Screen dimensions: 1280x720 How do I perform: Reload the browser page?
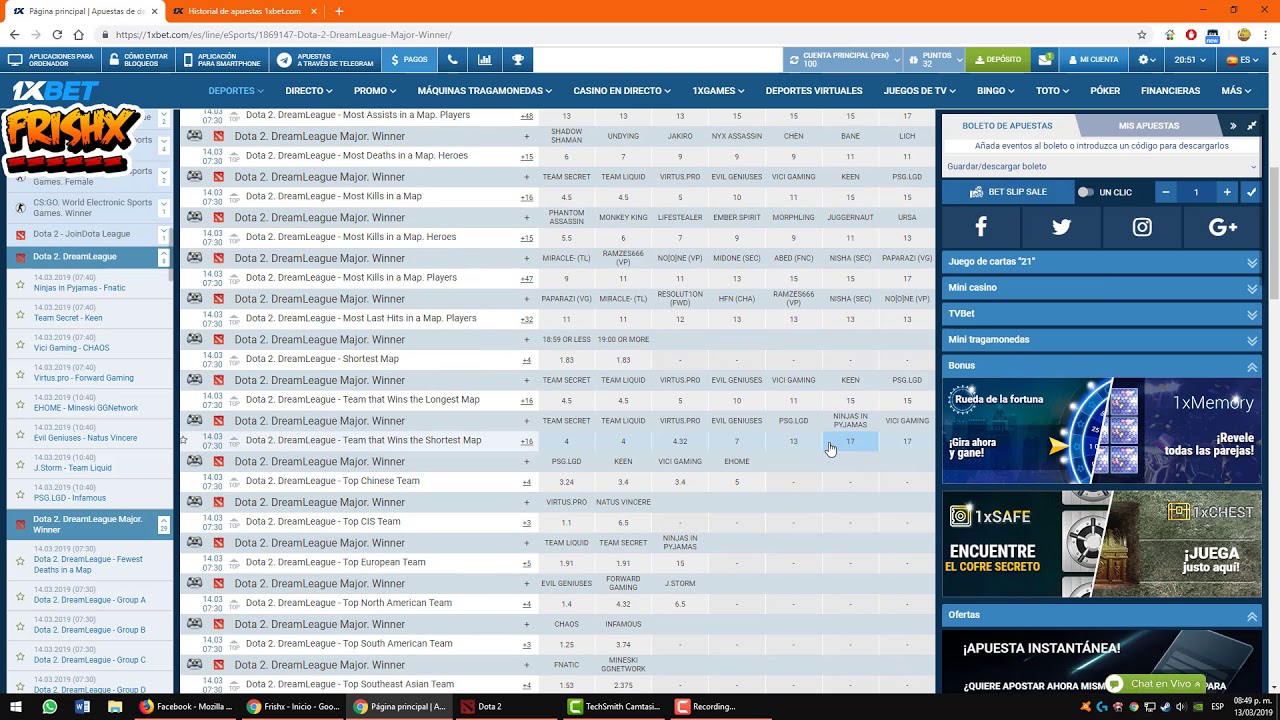point(57,34)
